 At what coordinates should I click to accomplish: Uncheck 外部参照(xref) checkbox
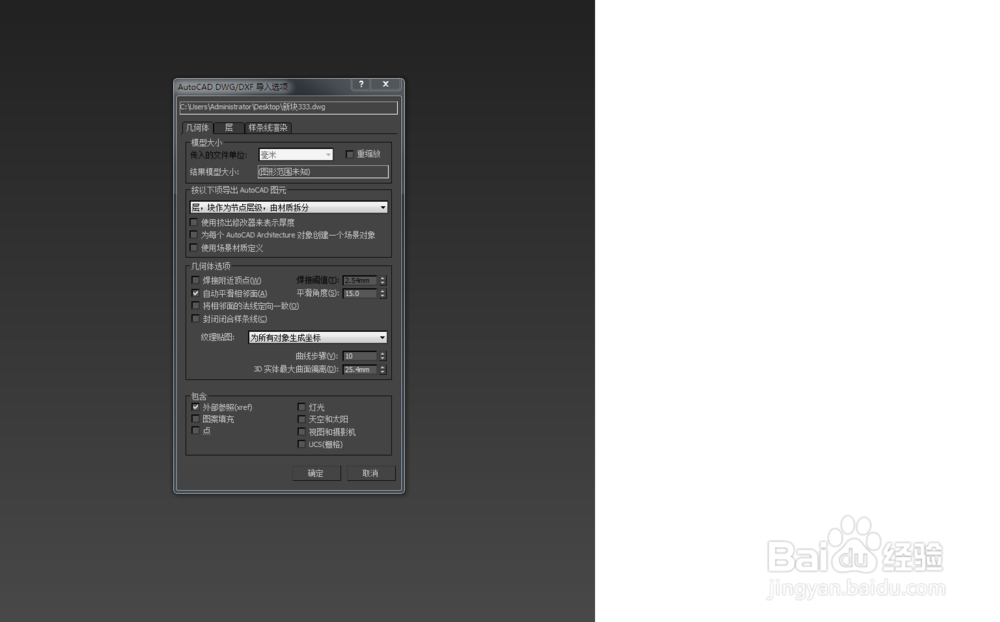(195, 407)
